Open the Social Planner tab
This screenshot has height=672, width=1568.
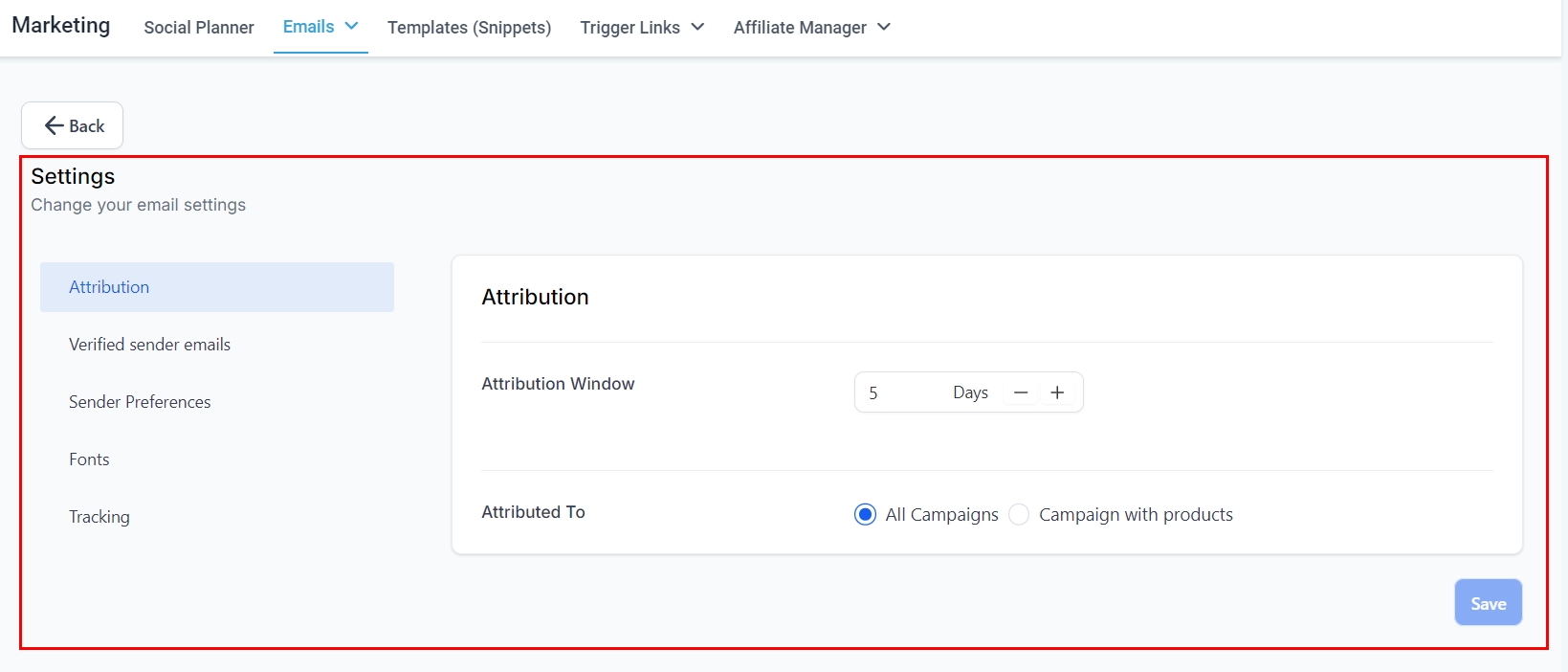[x=199, y=28]
